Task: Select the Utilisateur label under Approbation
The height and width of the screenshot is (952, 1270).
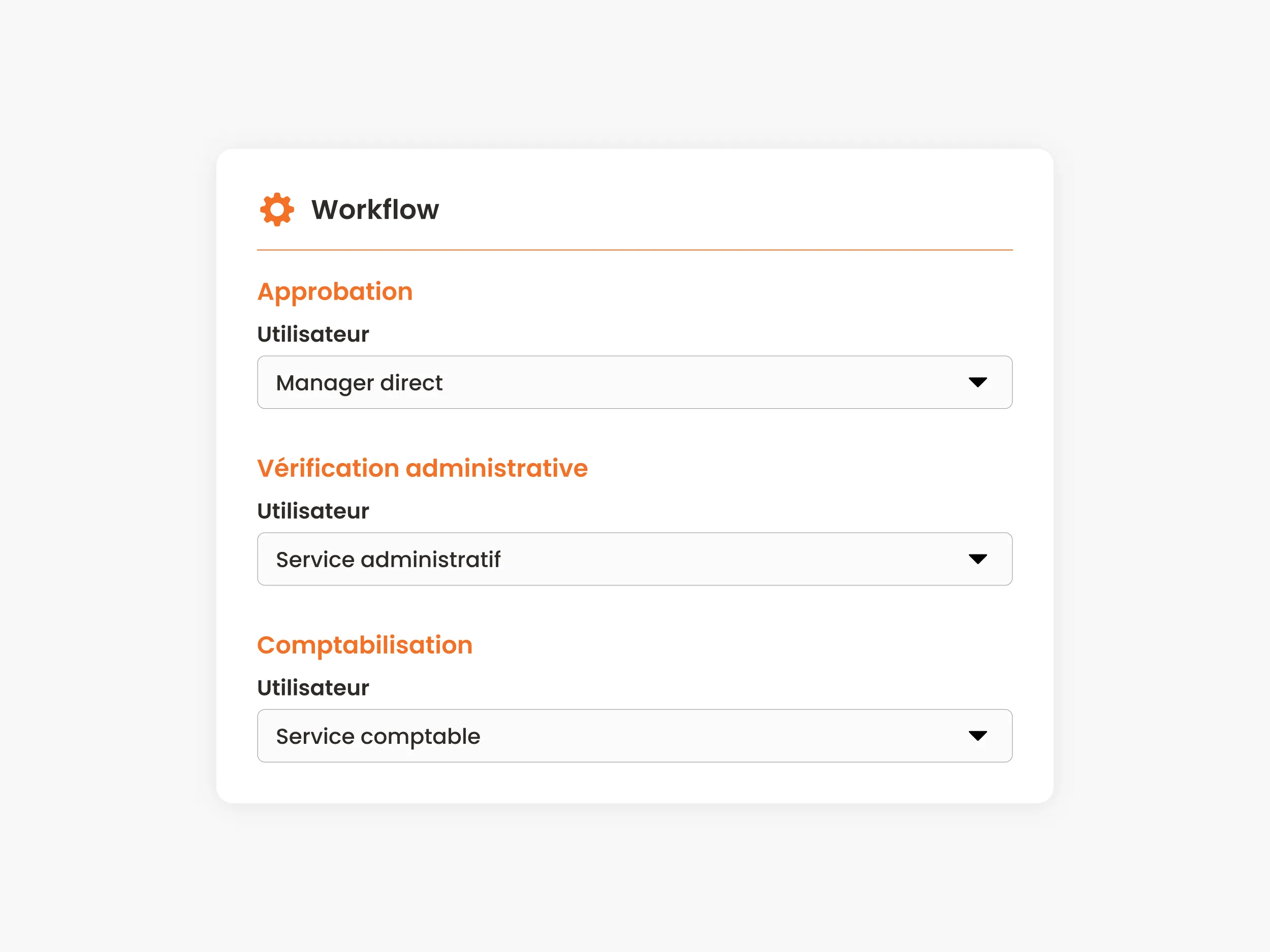Action: pyautogui.click(x=313, y=334)
